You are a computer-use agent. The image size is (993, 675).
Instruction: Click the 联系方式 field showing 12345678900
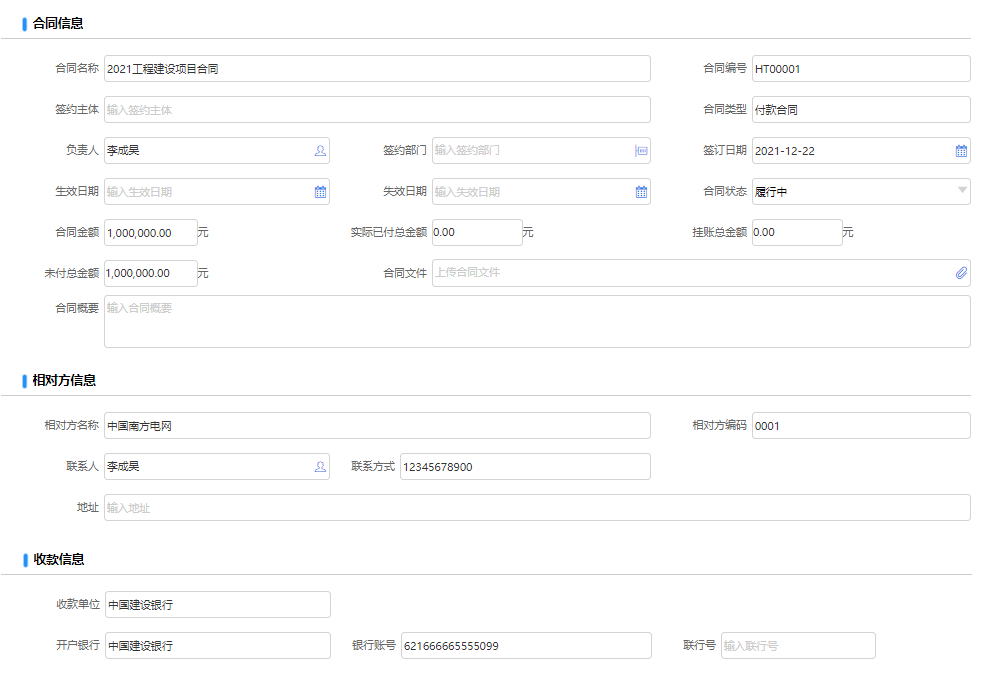pos(525,467)
